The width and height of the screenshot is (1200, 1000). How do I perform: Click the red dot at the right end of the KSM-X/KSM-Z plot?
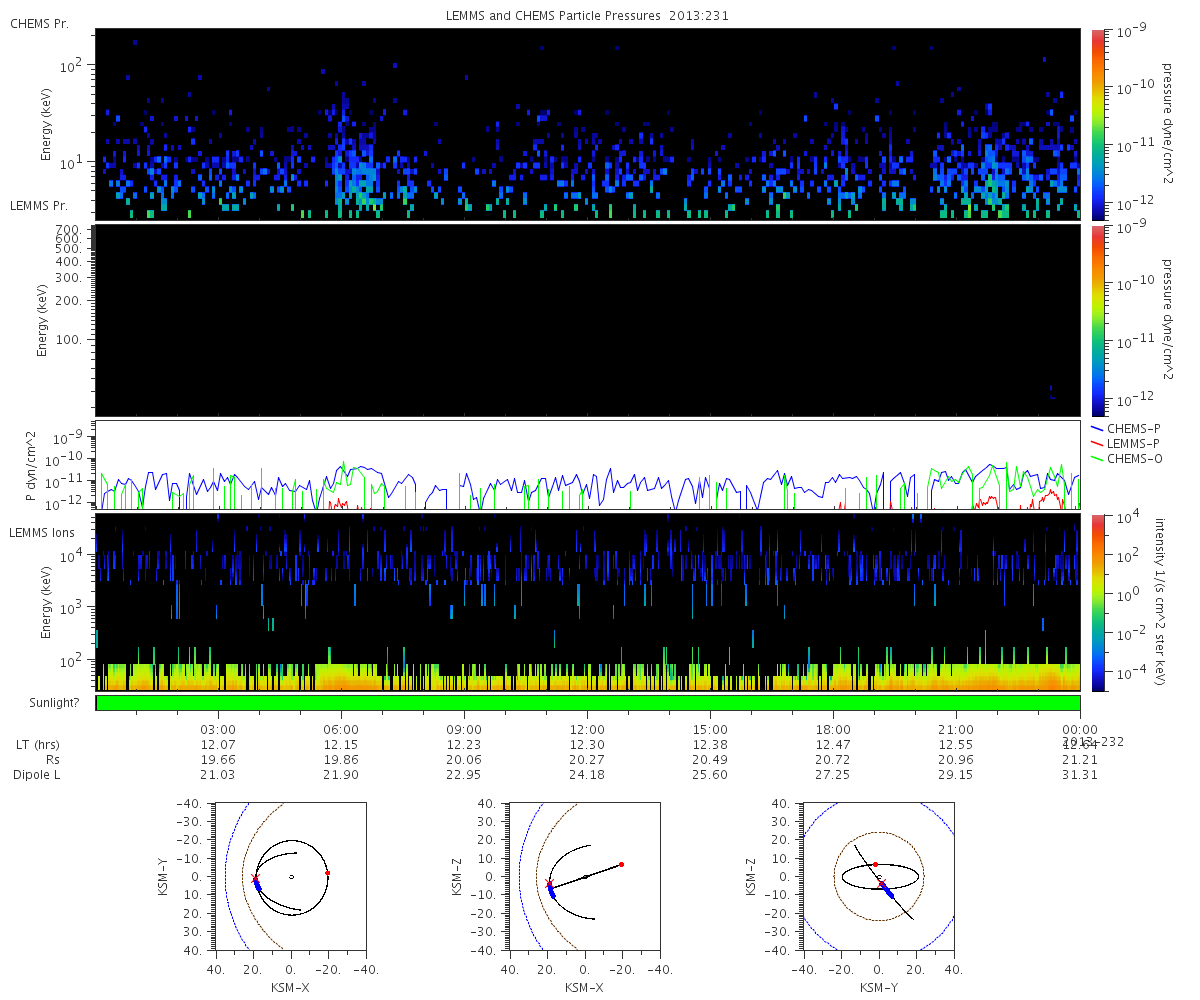pos(621,864)
